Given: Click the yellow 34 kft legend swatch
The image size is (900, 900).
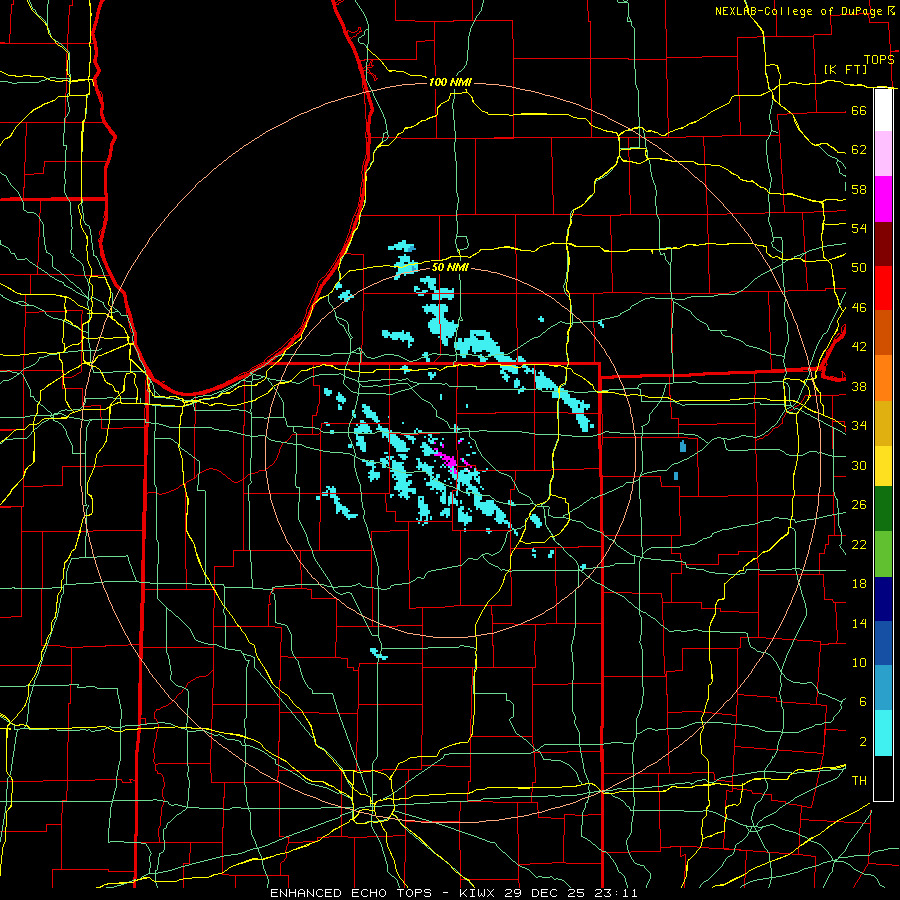Looking at the screenshot, I should point(883,465).
